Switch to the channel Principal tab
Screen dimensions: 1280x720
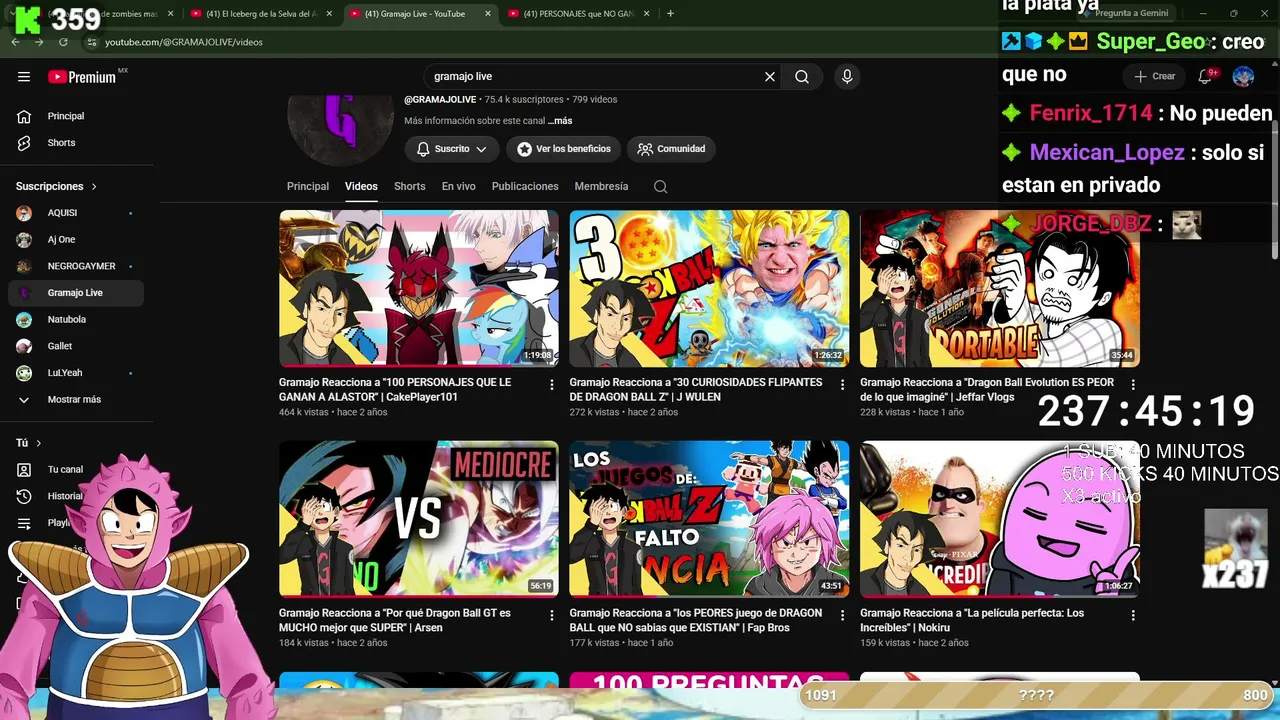click(308, 187)
